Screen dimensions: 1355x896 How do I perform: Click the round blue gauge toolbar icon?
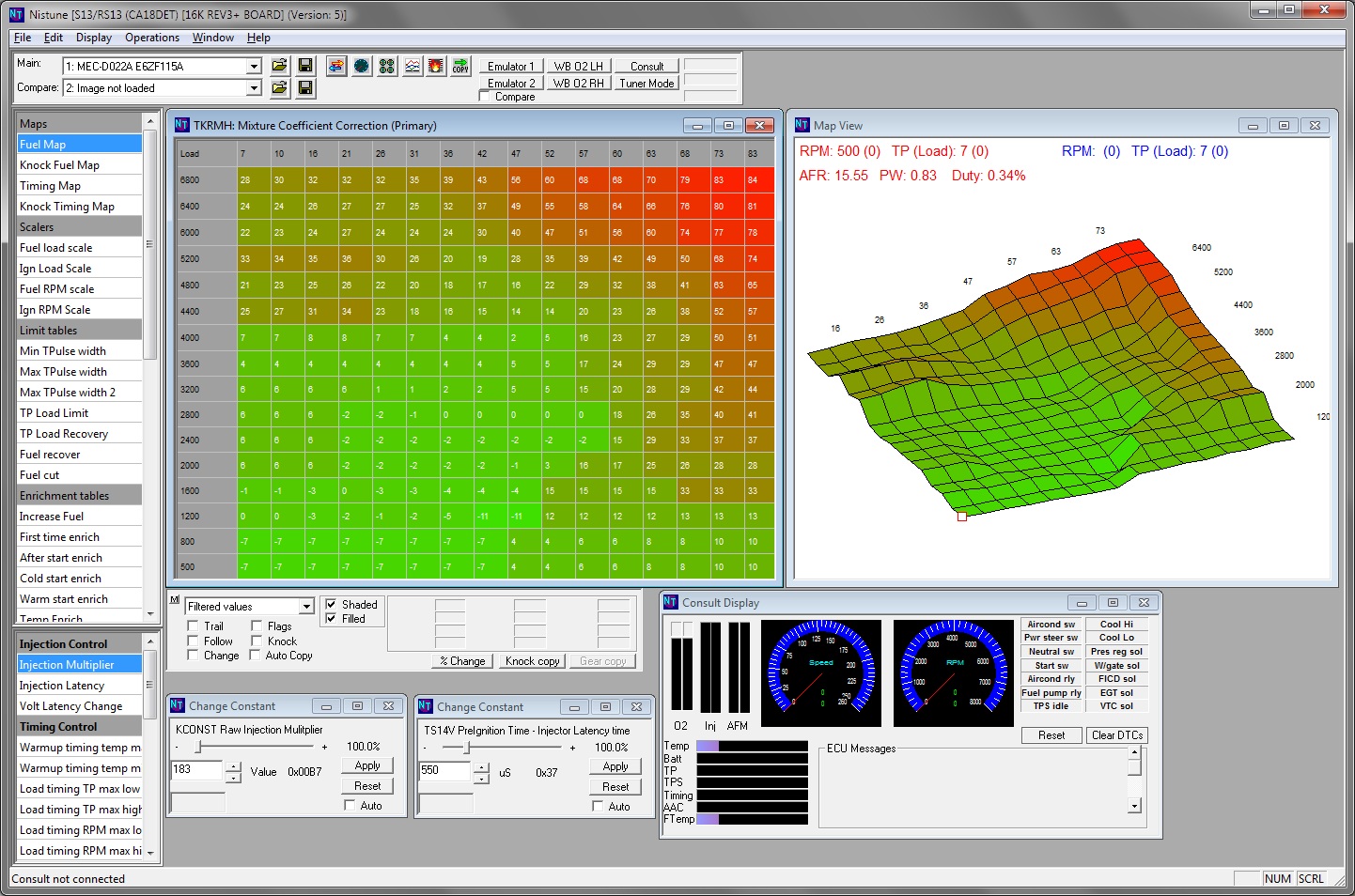[362, 66]
